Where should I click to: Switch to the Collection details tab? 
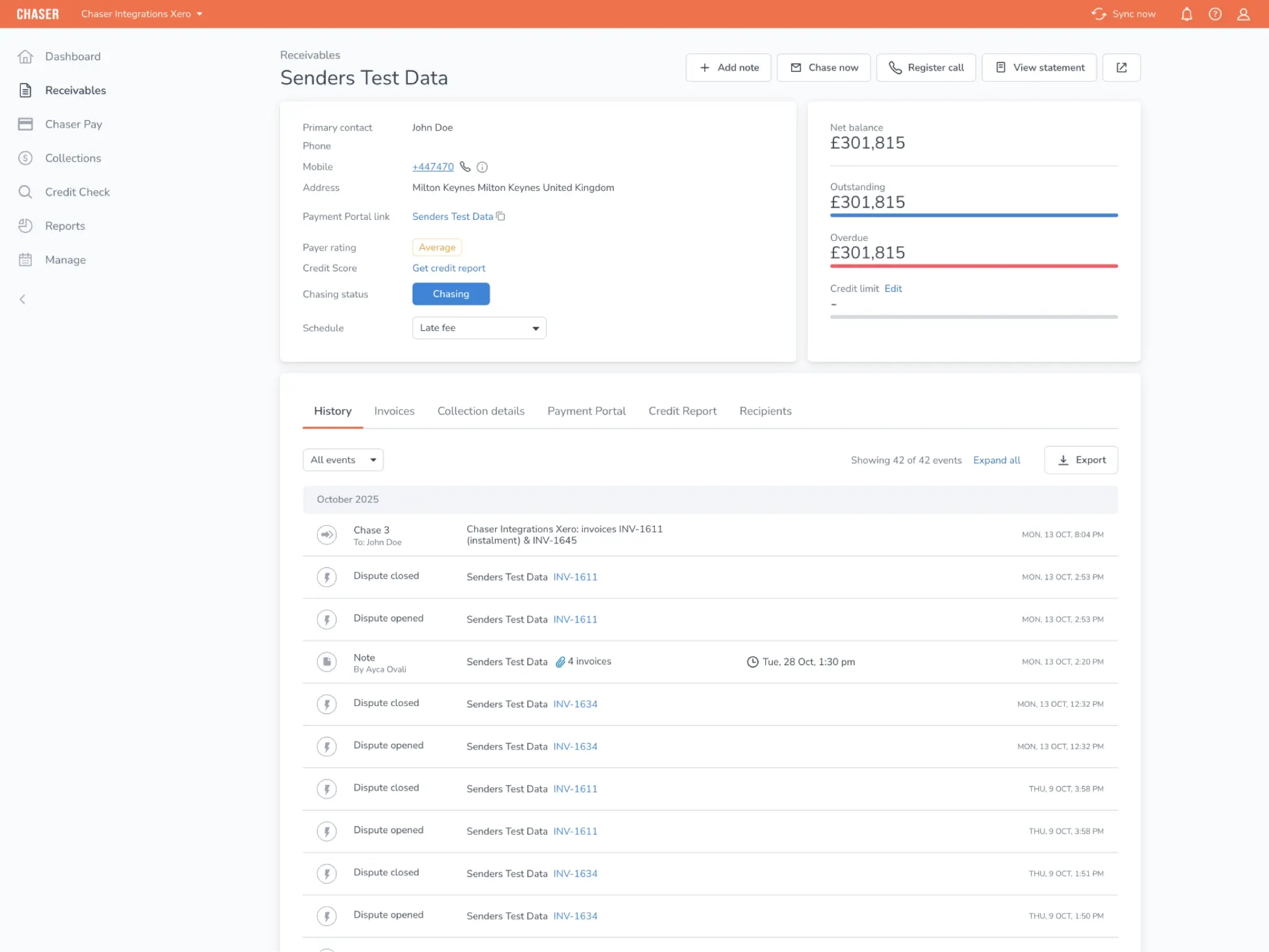481,411
